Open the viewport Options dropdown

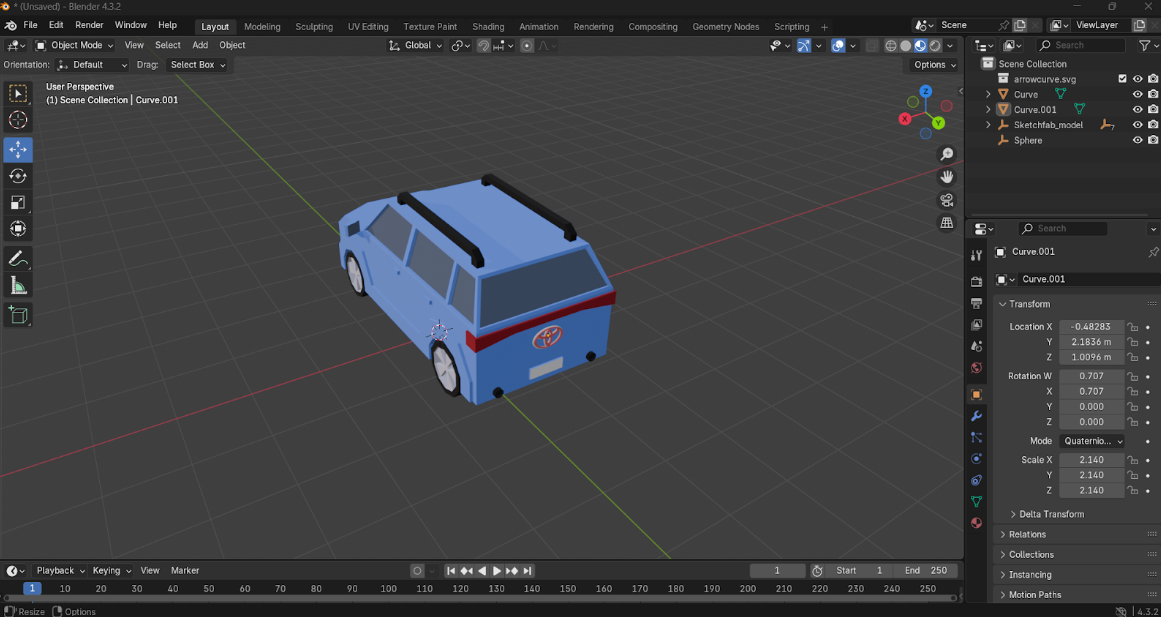click(x=935, y=64)
